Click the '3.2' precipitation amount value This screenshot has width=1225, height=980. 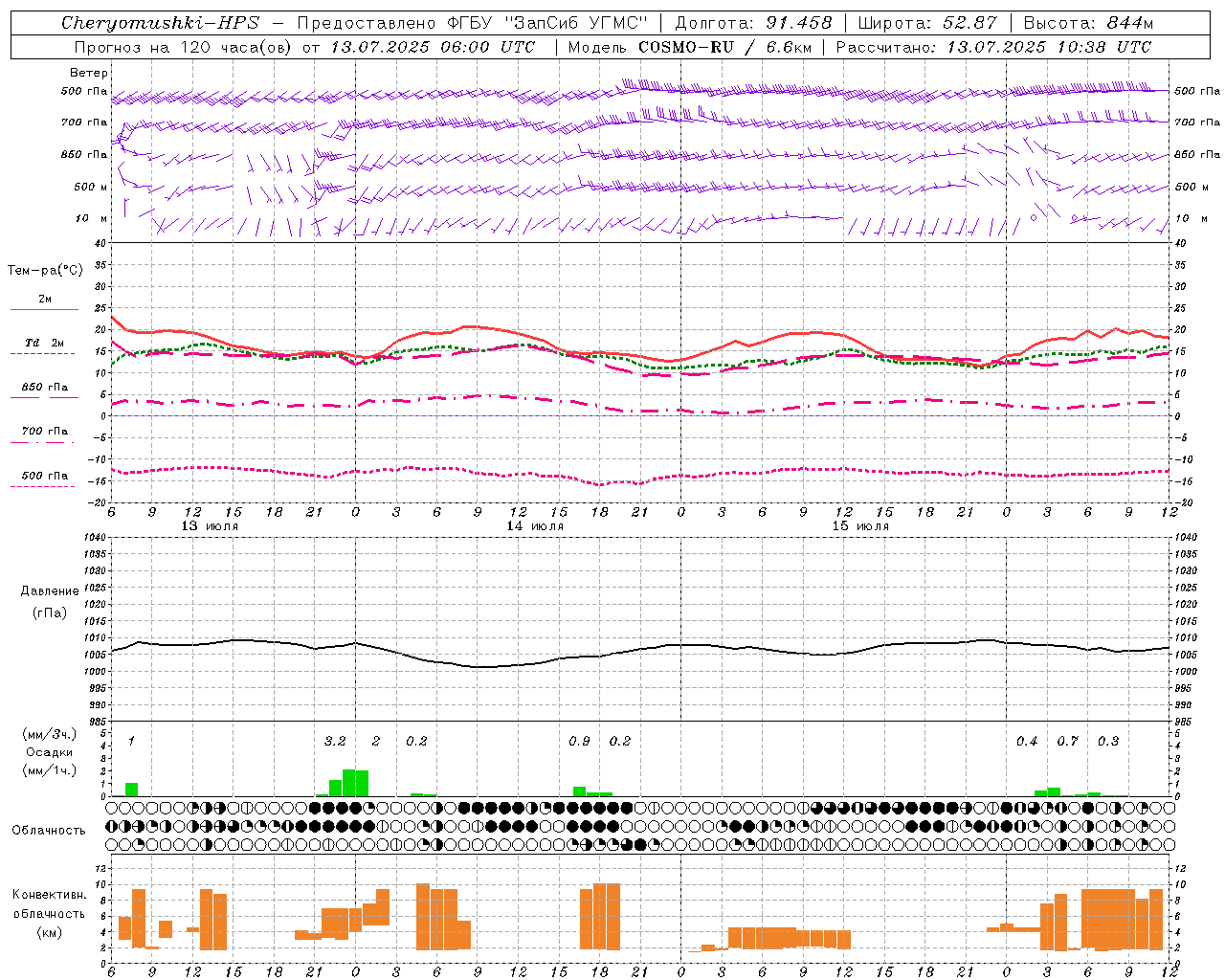click(x=335, y=742)
